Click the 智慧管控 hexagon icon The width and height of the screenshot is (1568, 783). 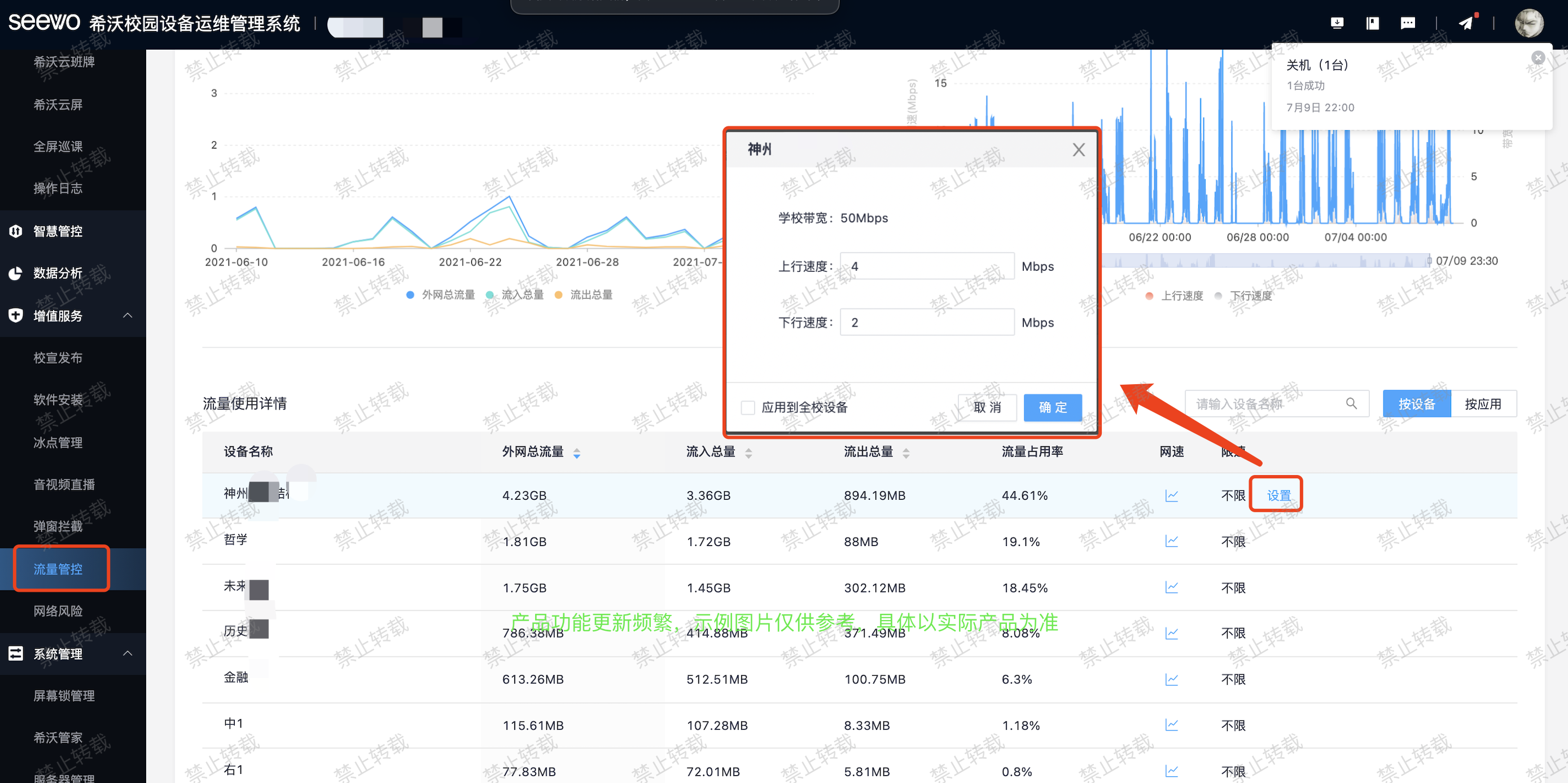coord(16,231)
